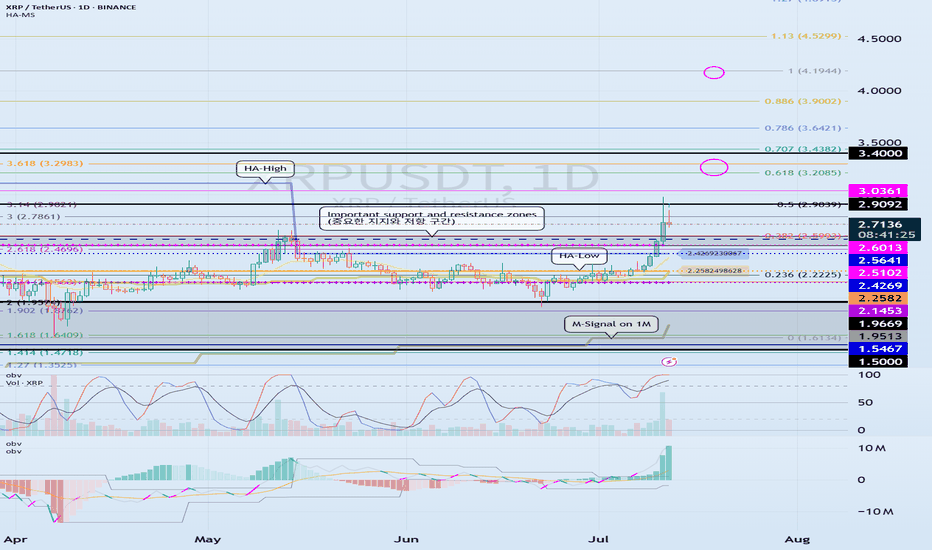
Task: Select the 3.618 (3.2983) extension label
Action: pos(45,163)
